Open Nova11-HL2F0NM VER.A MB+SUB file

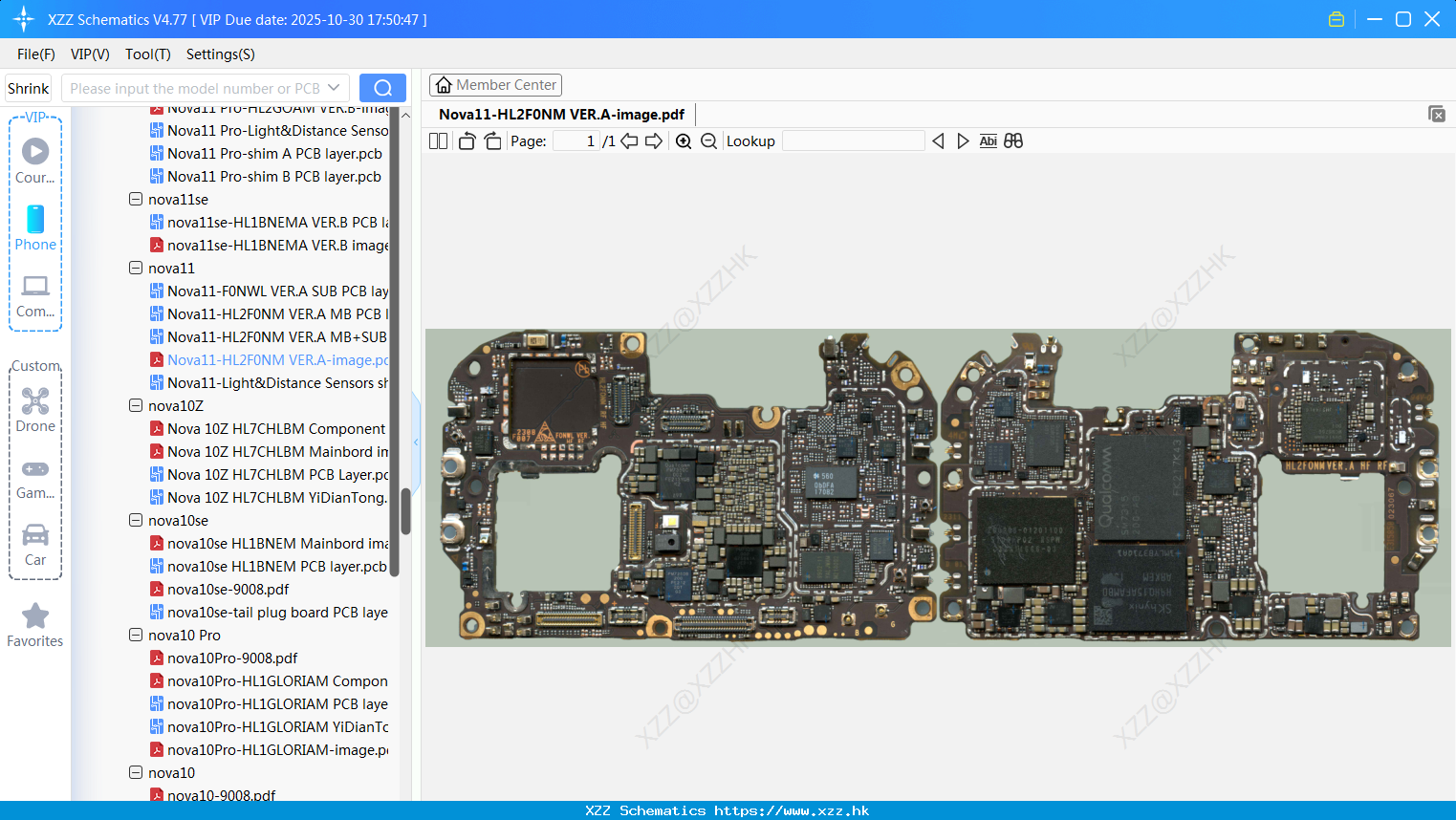(270, 336)
